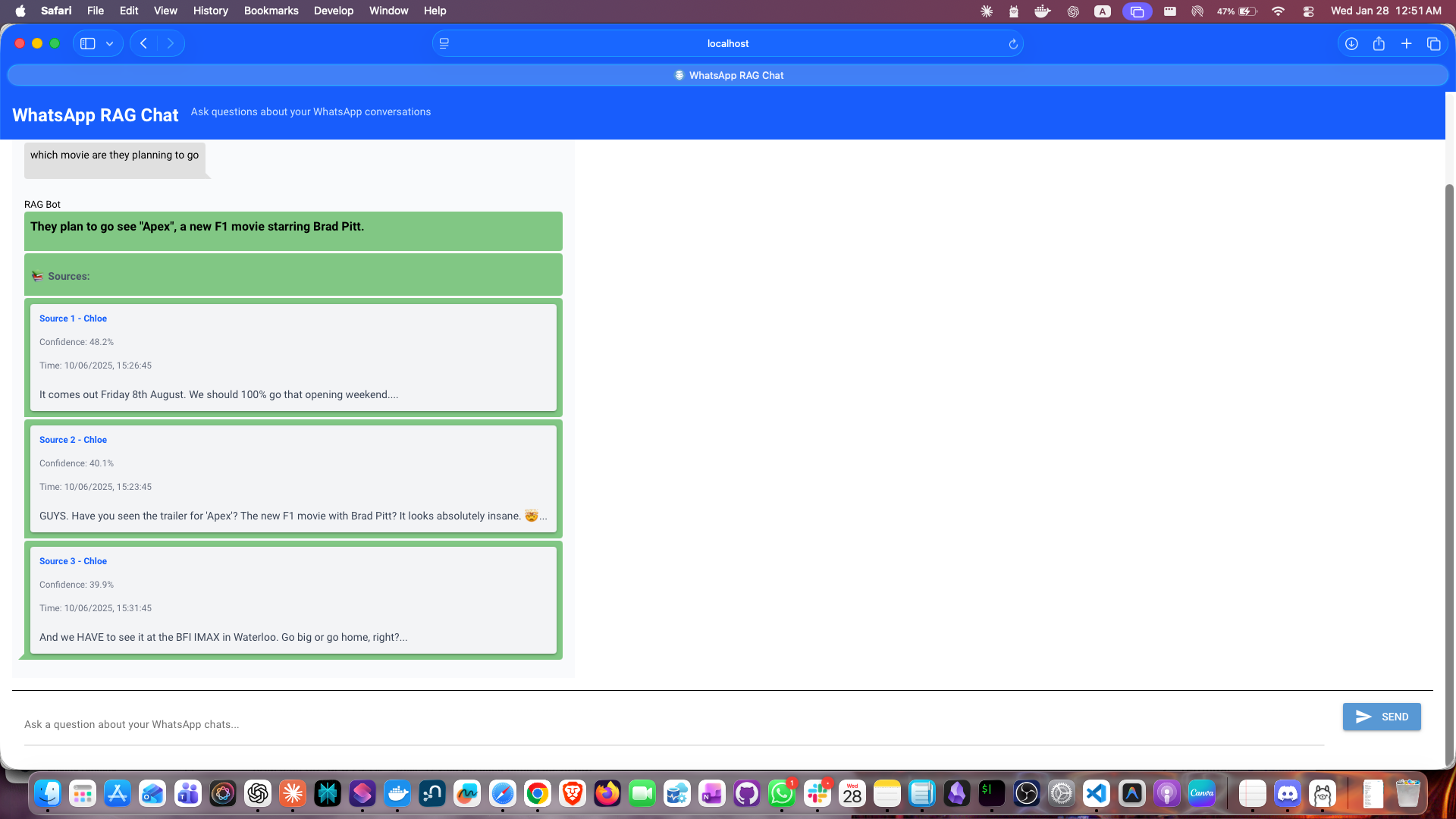Open the Develop menu
Image resolution: width=1456 pixels, height=819 pixels.
[x=334, y=11]
